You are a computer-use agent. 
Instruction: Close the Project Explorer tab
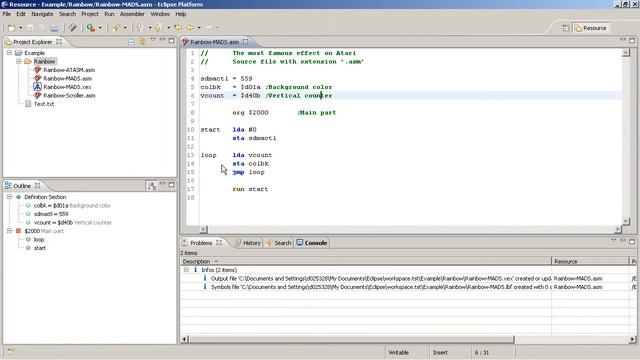59,42
